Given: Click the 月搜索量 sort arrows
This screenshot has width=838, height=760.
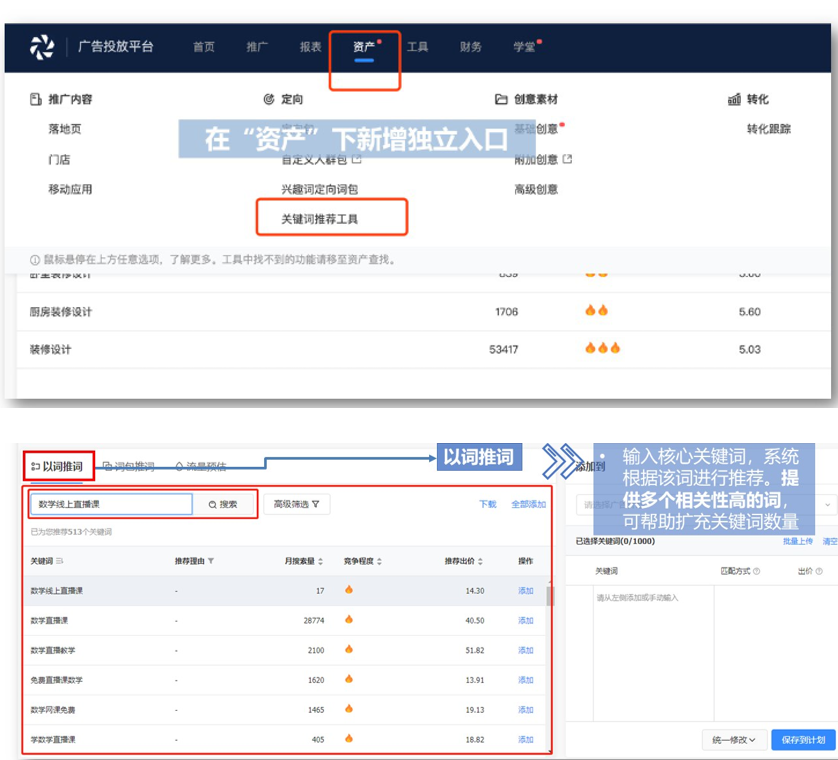Looking at the screenshot, I should 321,561.
